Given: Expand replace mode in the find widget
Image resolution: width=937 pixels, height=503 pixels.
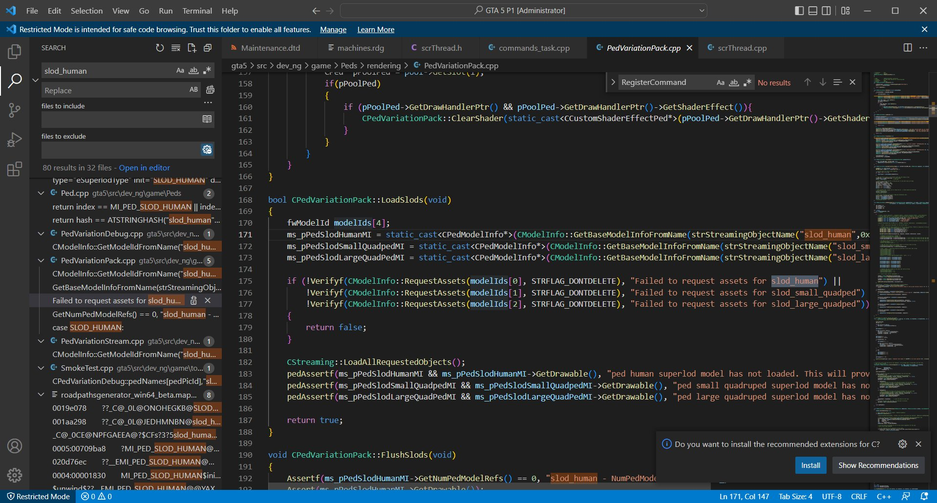Looking at the screenshot, I should point(612,83).
